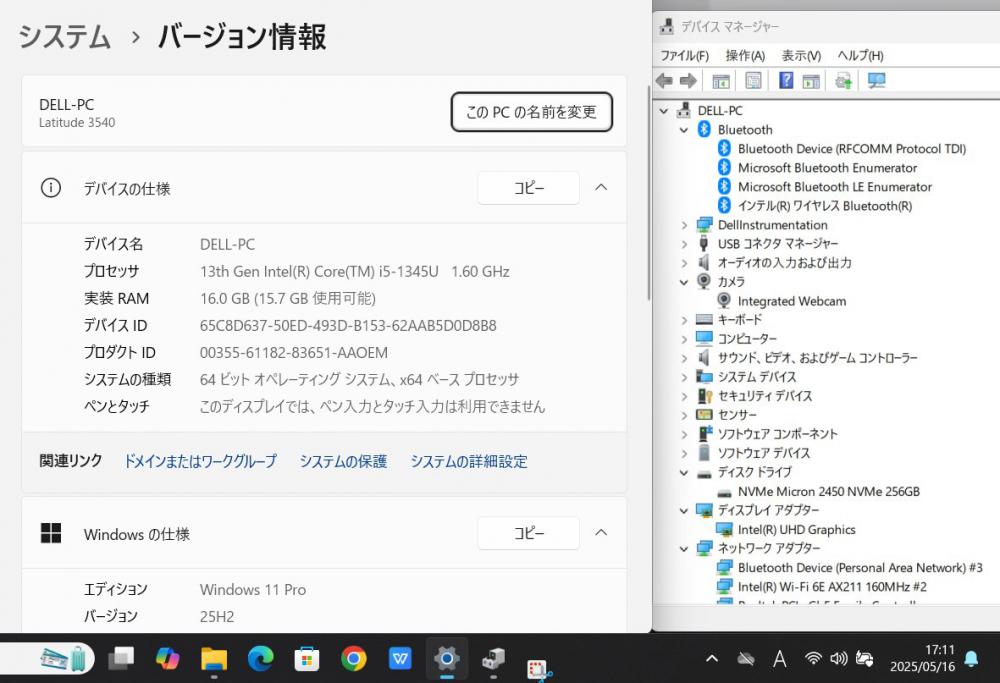1000x683 pixels.
Task: Open the 操作(A) menu
Action: pyautogui.click(x=745, y=56)
